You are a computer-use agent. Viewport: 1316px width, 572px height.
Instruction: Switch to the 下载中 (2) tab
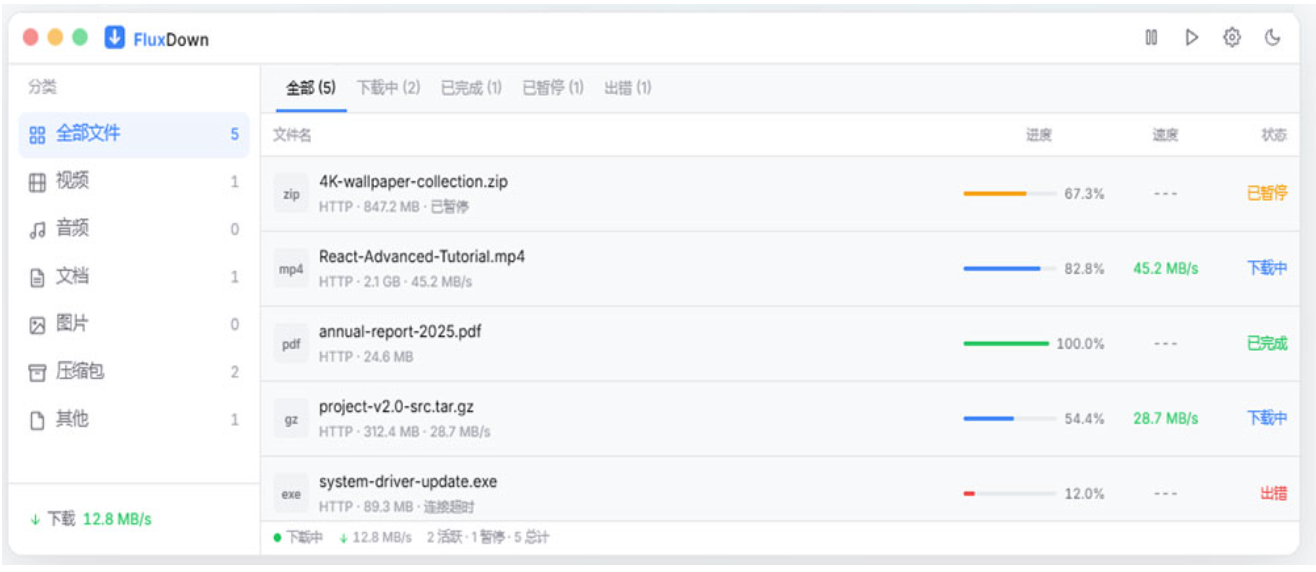(x=388, y=88)
